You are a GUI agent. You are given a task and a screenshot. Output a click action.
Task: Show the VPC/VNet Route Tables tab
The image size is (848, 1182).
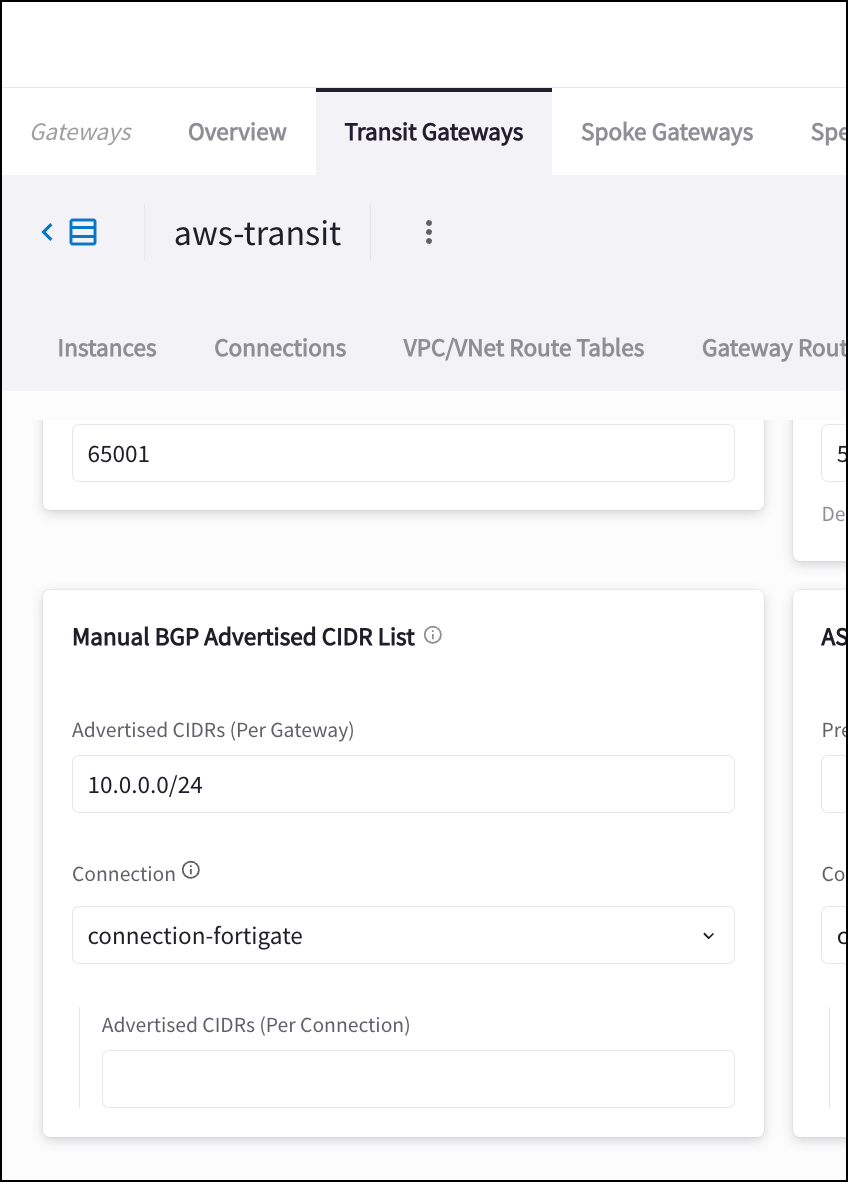tap(523, 348)
